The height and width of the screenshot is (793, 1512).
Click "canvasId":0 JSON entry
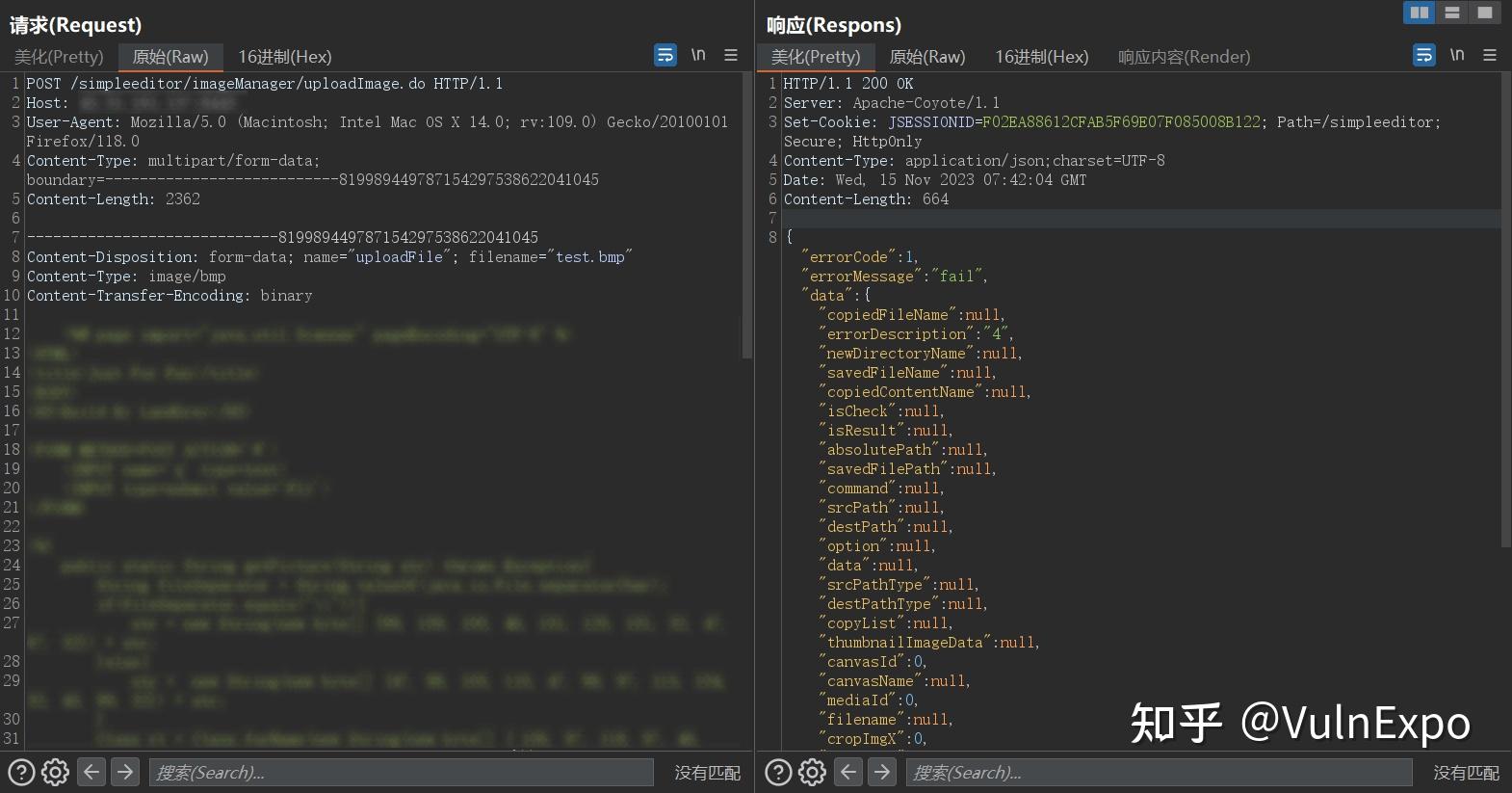point(873,662)
